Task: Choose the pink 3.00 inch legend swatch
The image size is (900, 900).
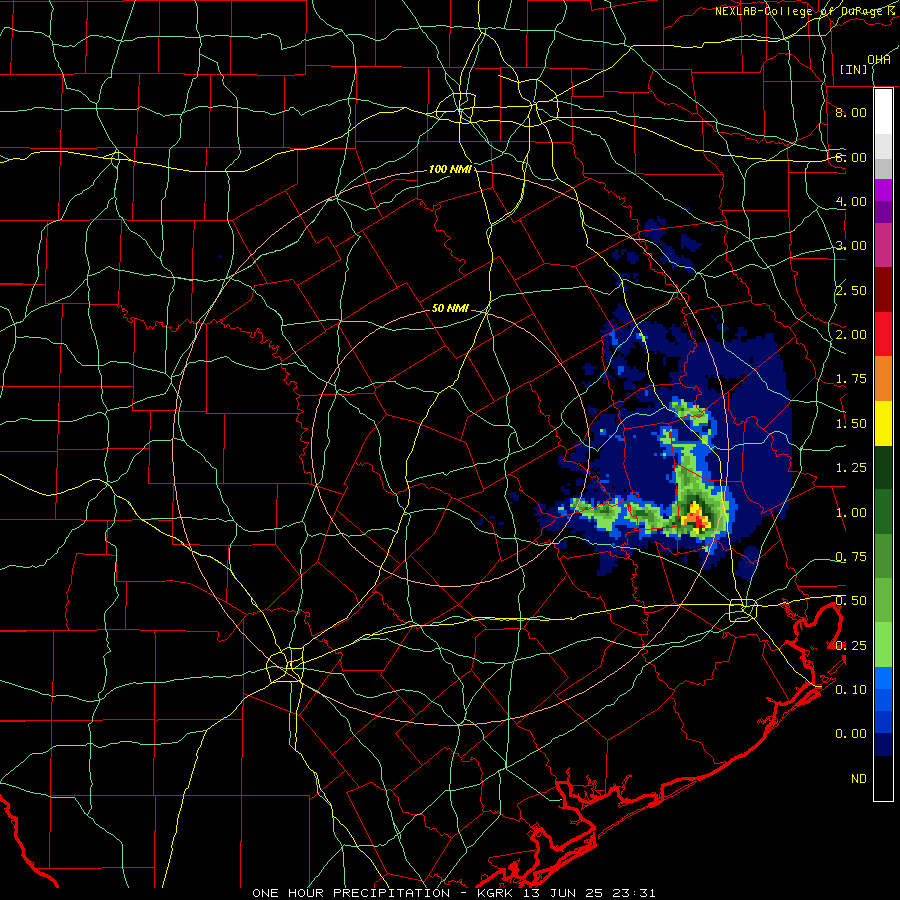Action: pyautogui.click(x=883, y=245)
